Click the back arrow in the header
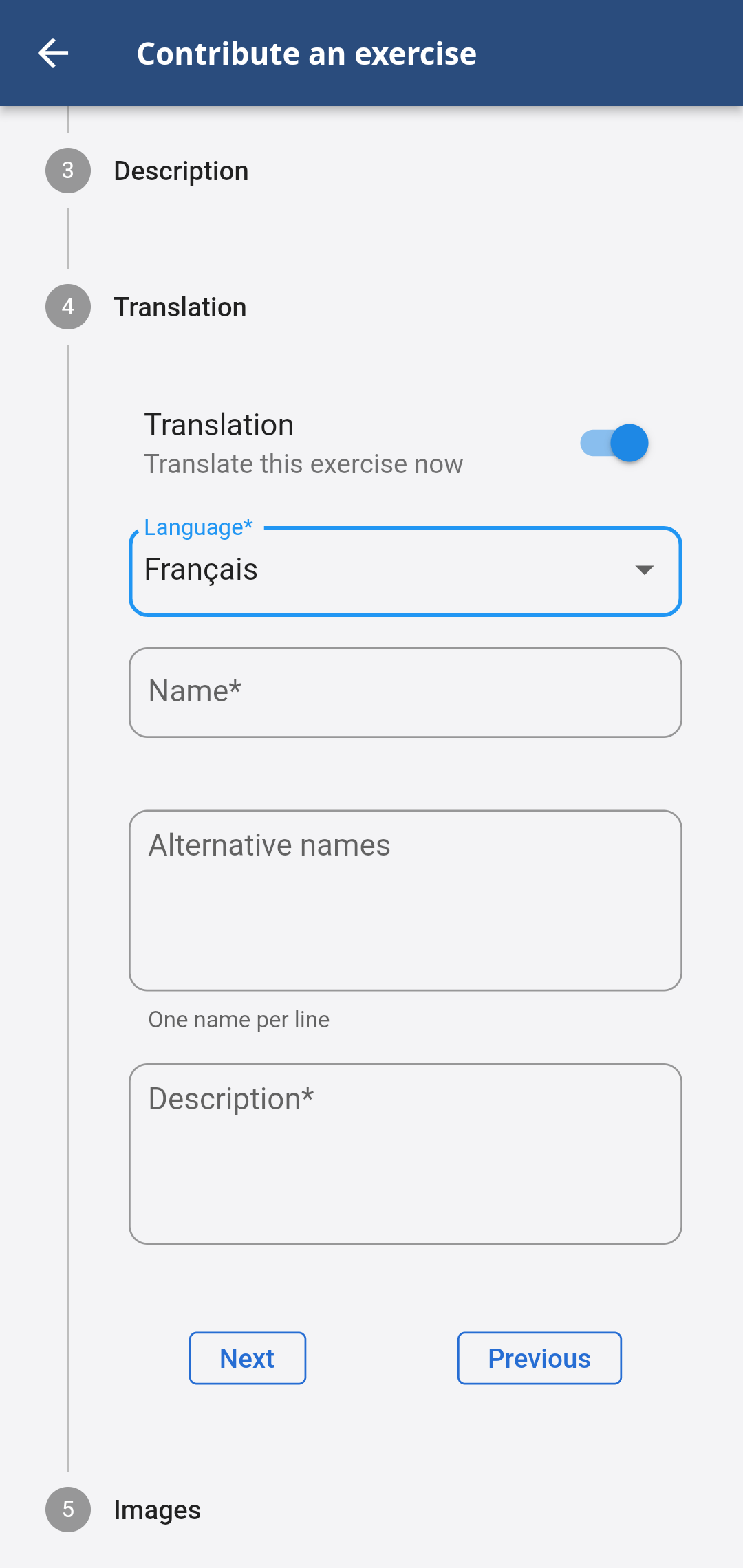The height and width of the screenshot is (1568, 743). (54, 52)
